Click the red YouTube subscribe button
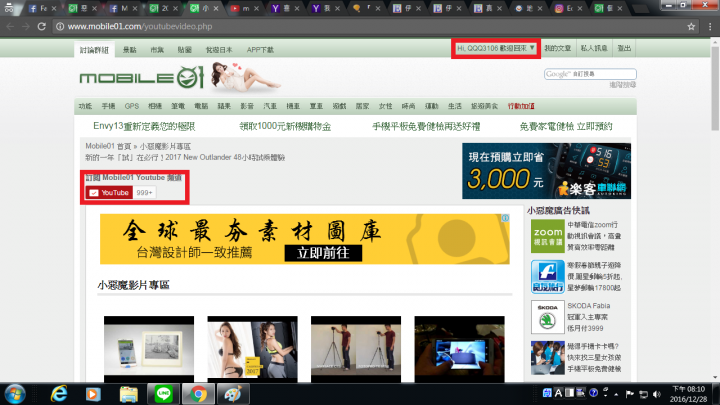Screen dimensions: 720x405 tap(109, 192)
